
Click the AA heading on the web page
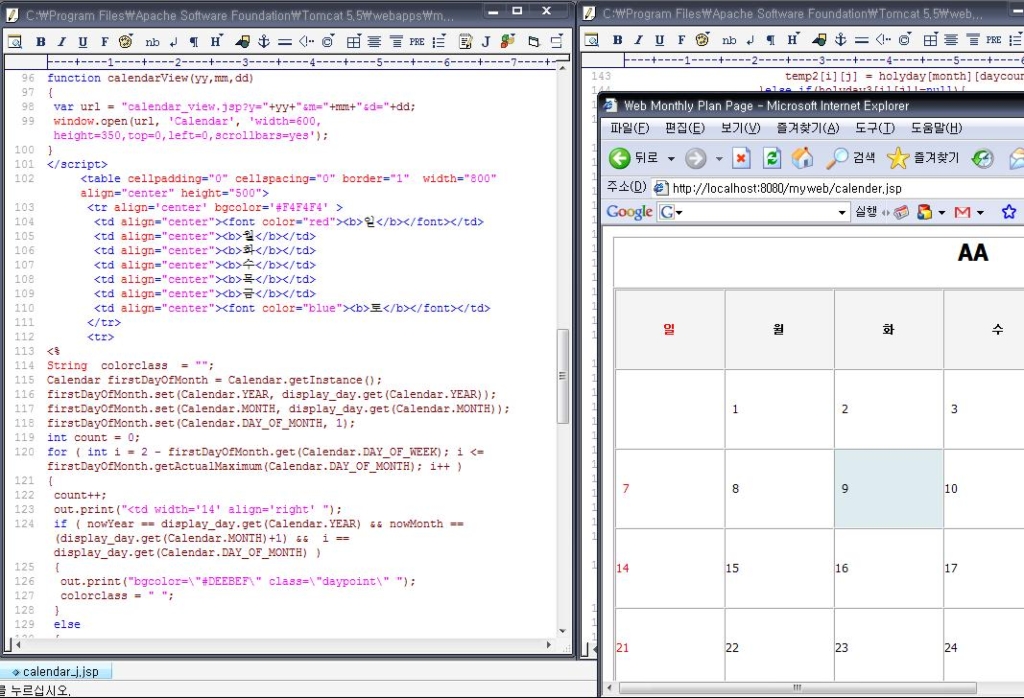click(x=973, y=253)
